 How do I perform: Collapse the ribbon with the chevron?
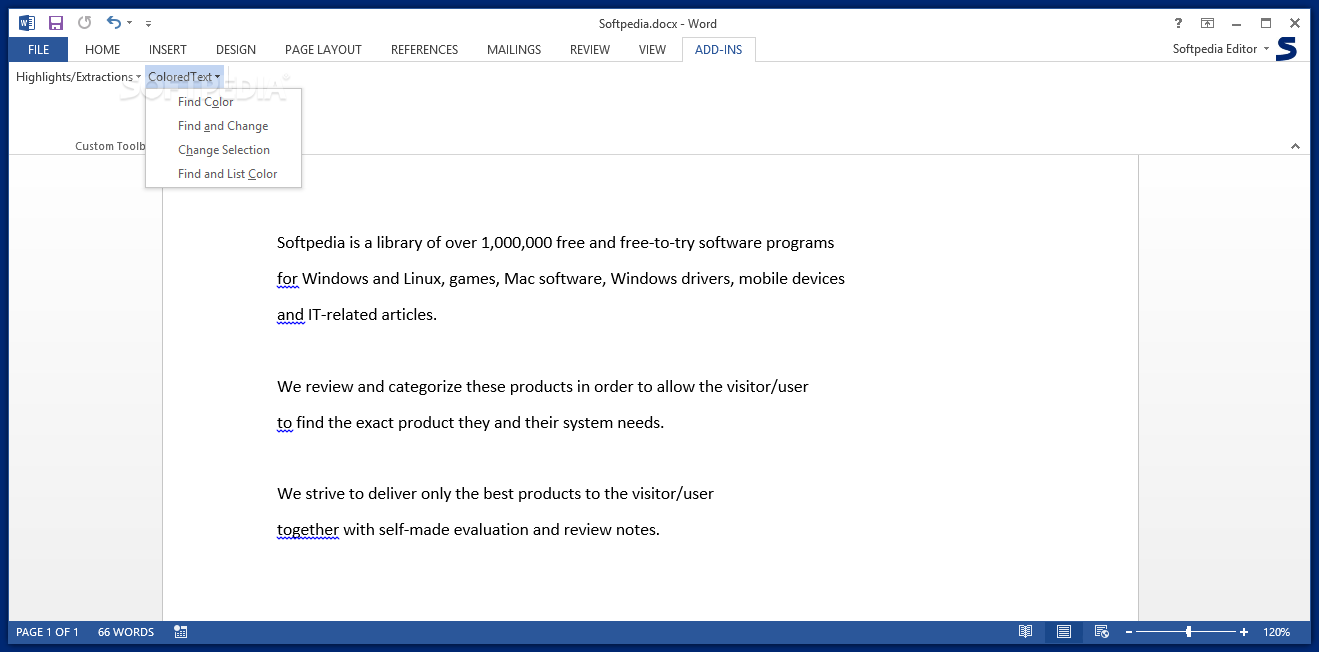(x=1295, y=146)
